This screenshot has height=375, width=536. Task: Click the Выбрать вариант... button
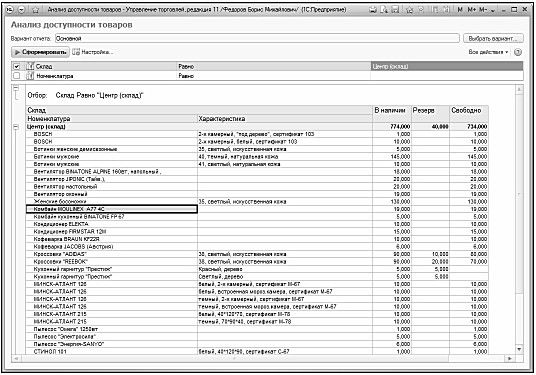493,38
